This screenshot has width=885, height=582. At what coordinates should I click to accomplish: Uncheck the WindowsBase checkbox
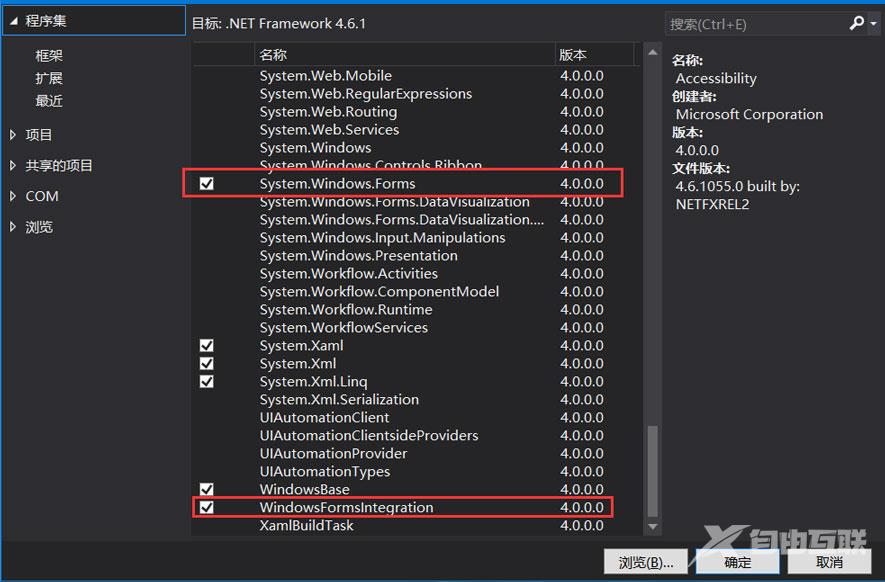pos(207,489)
